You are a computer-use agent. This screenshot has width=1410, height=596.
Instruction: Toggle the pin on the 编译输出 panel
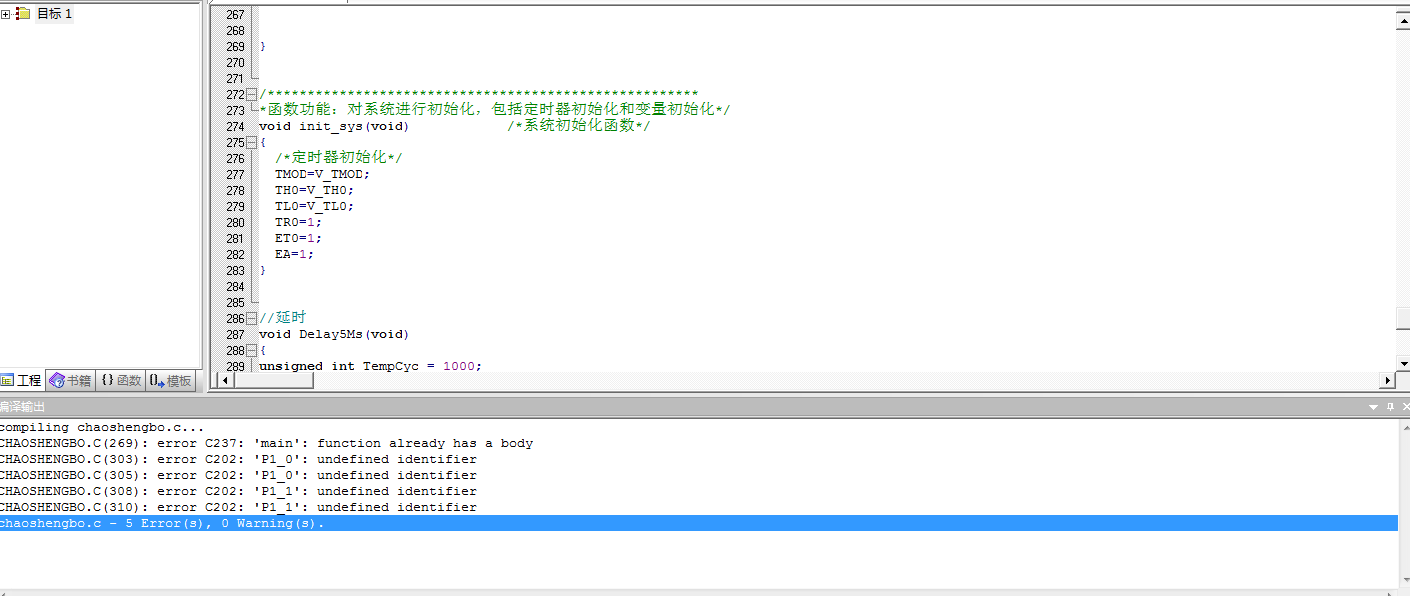pyautogui.click(x=1389, y=407)
